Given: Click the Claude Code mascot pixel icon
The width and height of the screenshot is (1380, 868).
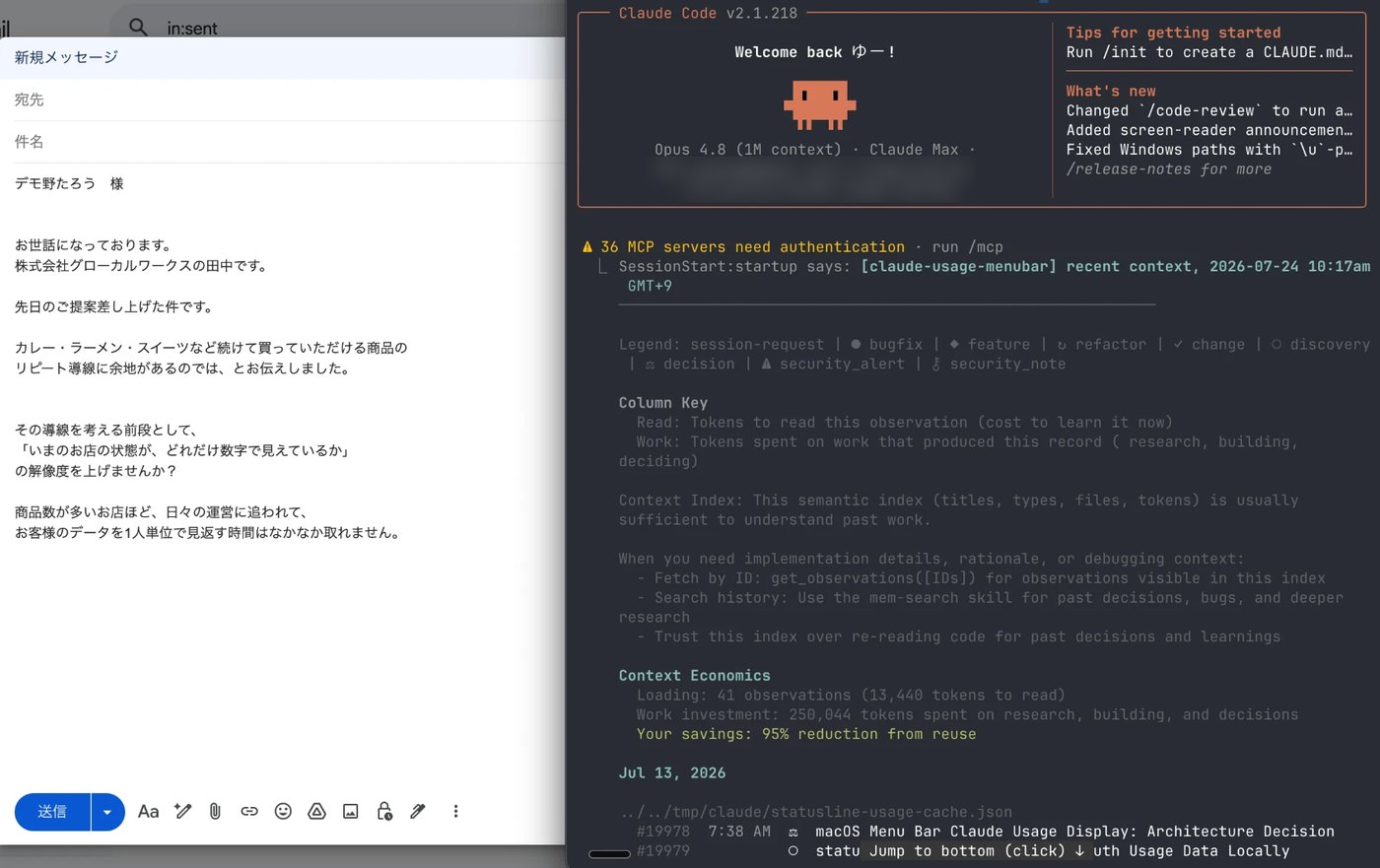Looking at the screenshot, I should (820, 105).
